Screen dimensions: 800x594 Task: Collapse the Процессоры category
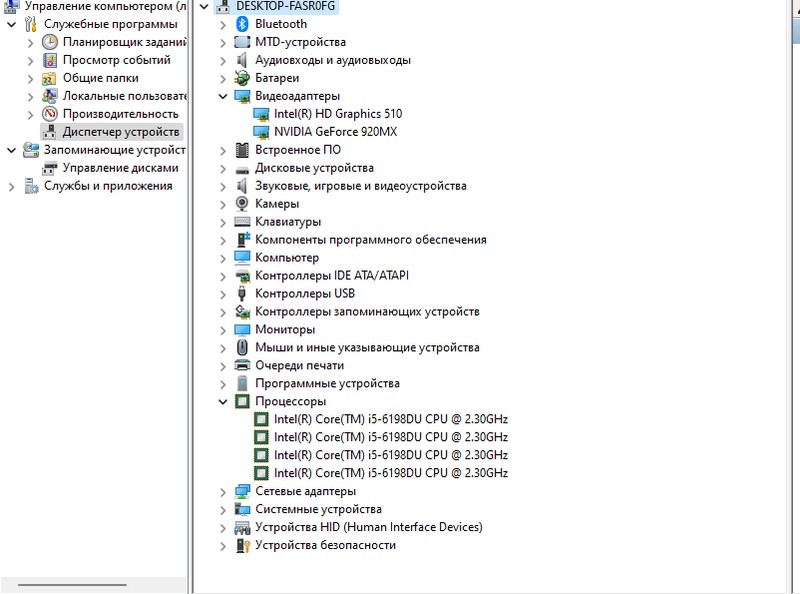coord(223,402)
